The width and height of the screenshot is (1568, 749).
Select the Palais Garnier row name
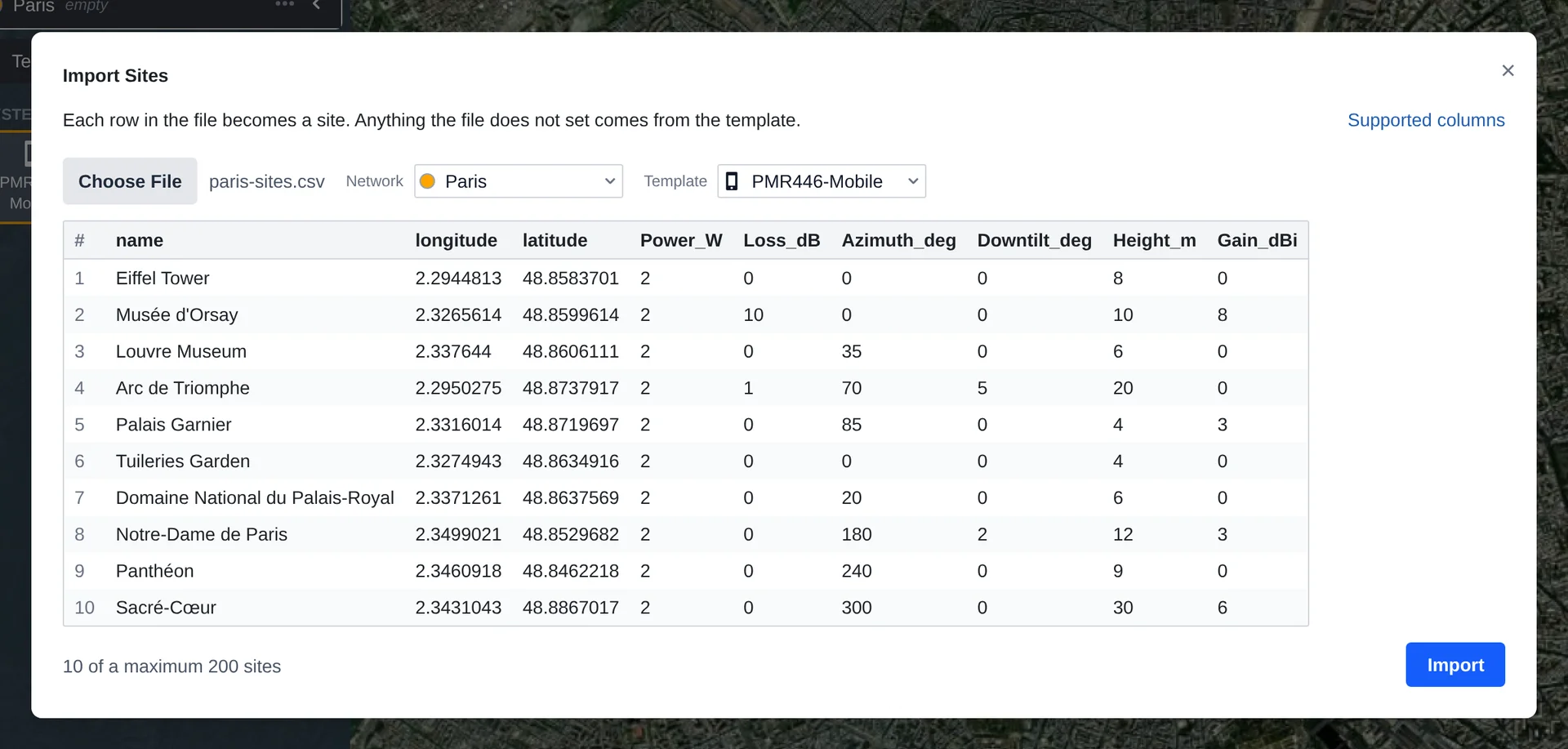[173, 425]
